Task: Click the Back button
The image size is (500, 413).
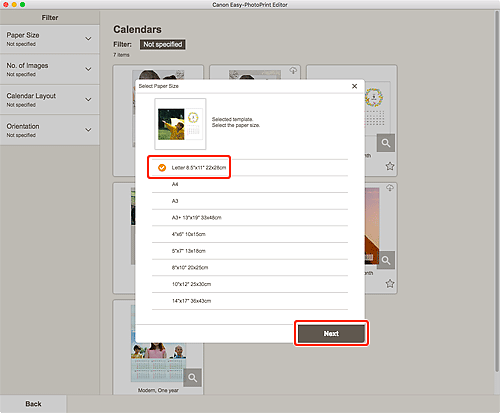Action: click(x=33, y=404)
